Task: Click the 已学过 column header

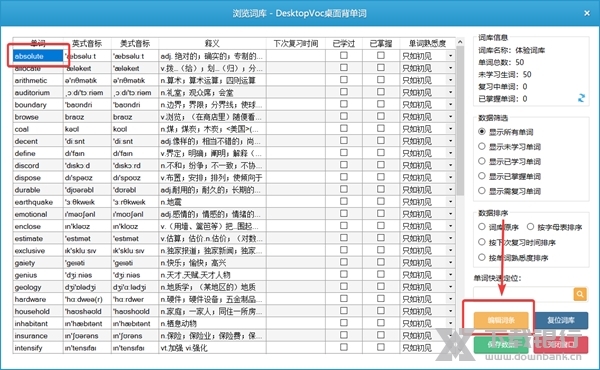Action: click(x=344, y=43)
